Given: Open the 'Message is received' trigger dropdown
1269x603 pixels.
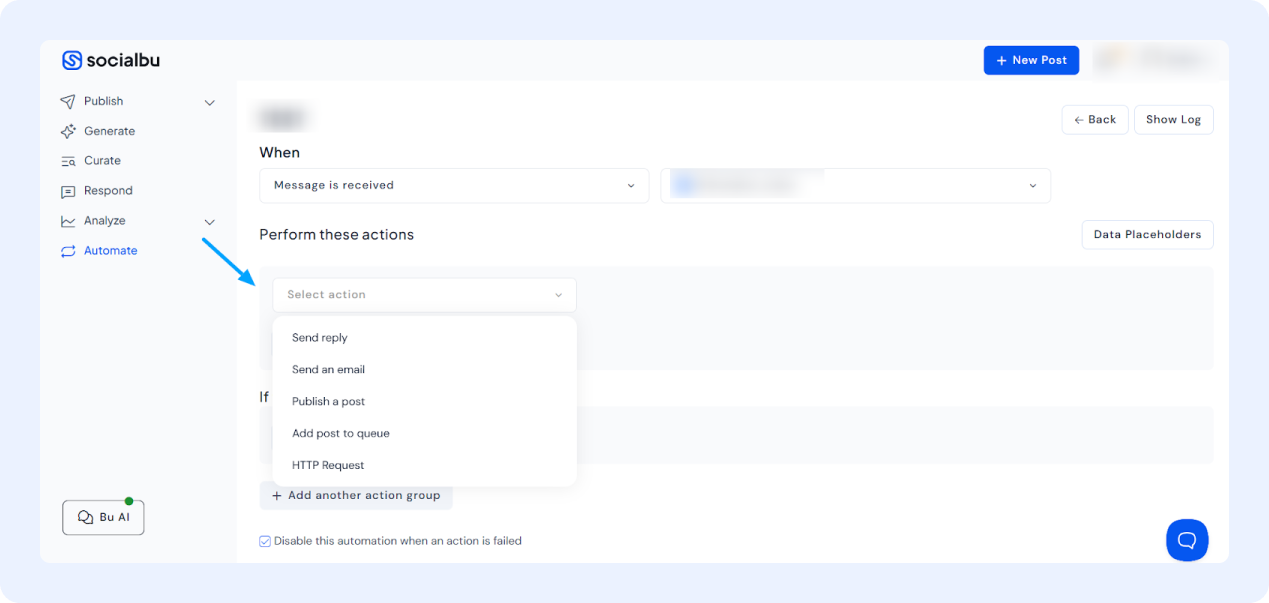Looking at the screenshot, I should coord(453,185).
